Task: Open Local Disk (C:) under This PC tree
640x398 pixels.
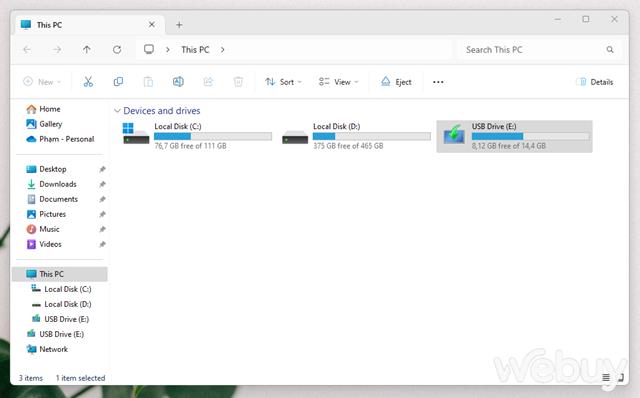Action: 62,289
